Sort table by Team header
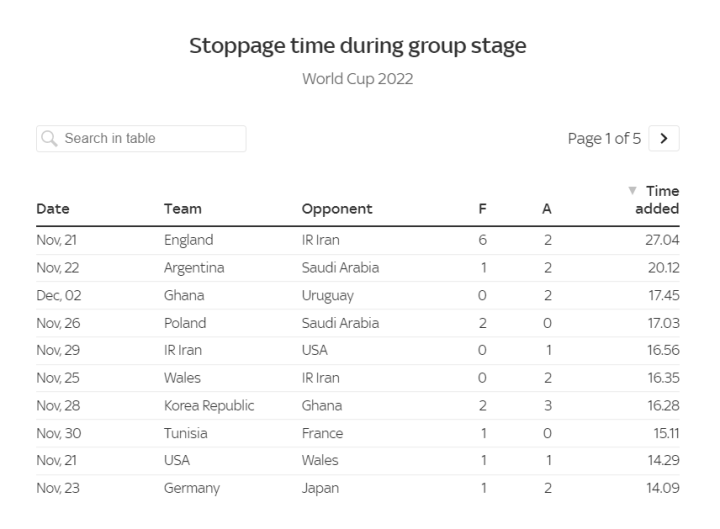The width and height of the screenshot is (720, 529). pyautogui.click(x=183, y=209)
